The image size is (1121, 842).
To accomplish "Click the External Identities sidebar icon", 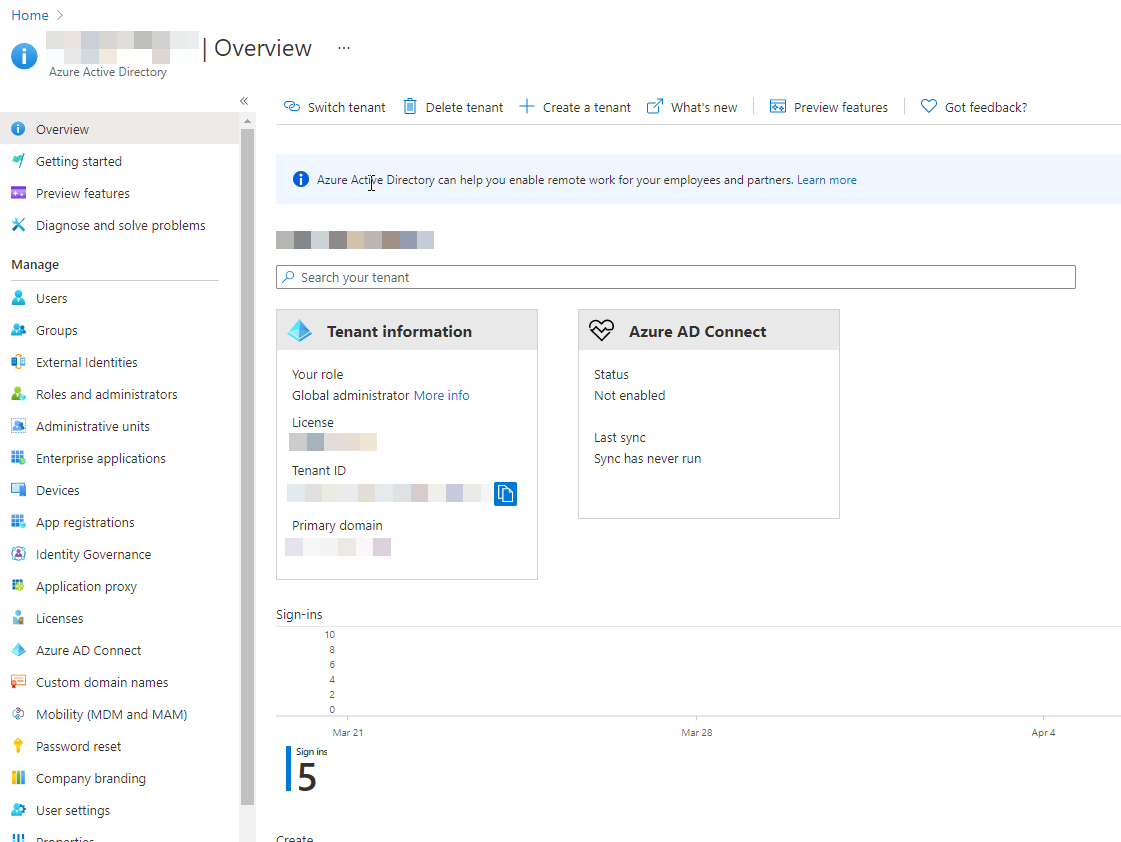I will 19,362.
